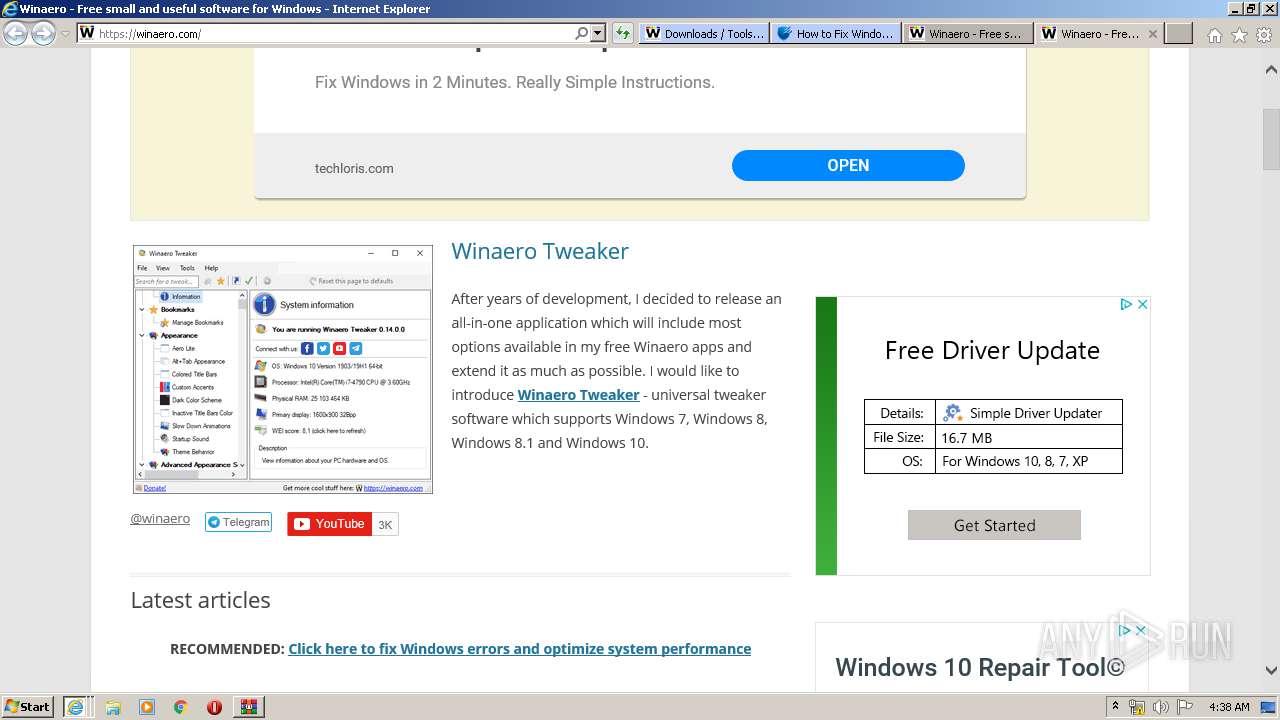This screenshot has height=720, width=1280.
Task: Click the page scrollbar up arrow
Action: click(1271, 70)
